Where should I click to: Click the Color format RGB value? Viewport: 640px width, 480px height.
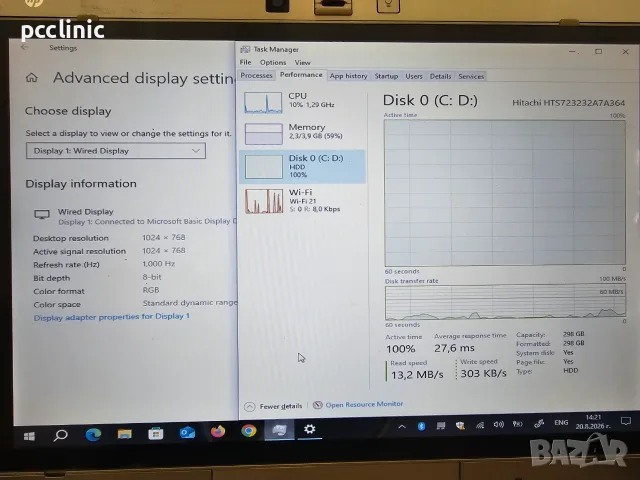tap(151, 290)
